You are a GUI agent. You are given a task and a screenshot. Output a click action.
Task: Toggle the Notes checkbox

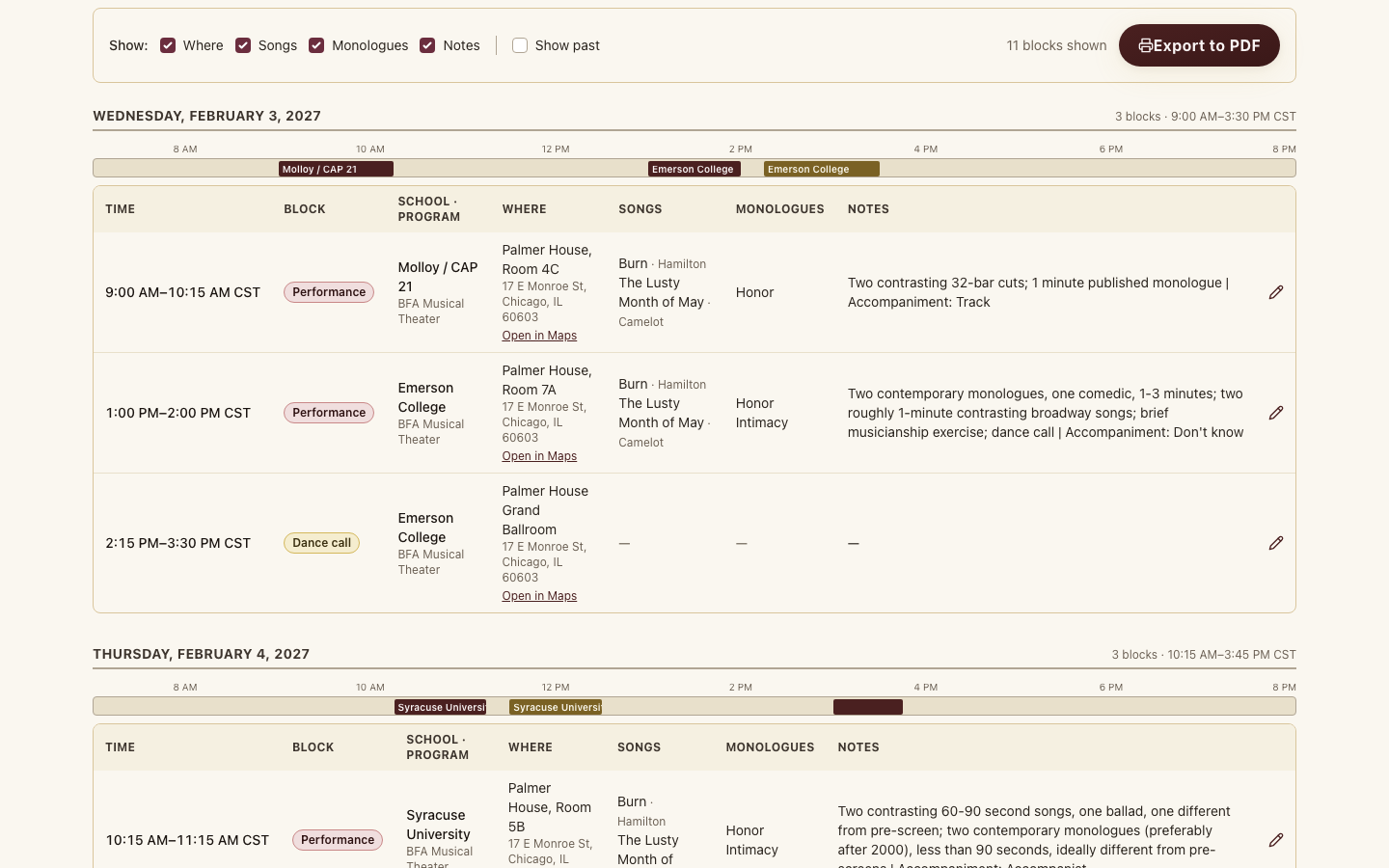(x=427, y=45)
